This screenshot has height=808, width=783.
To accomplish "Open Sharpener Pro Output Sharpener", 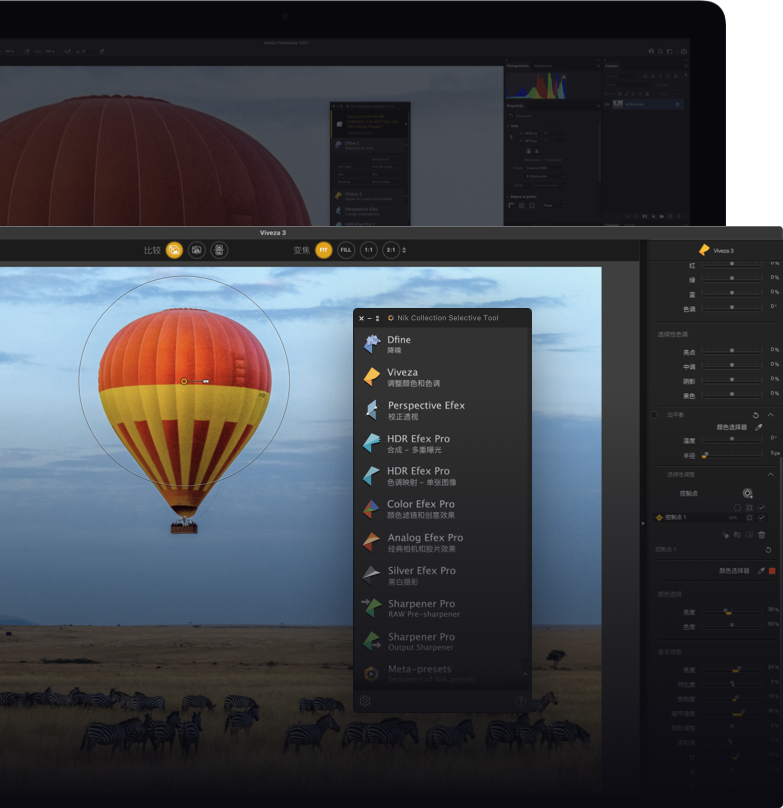I will (x=442, y=642).
